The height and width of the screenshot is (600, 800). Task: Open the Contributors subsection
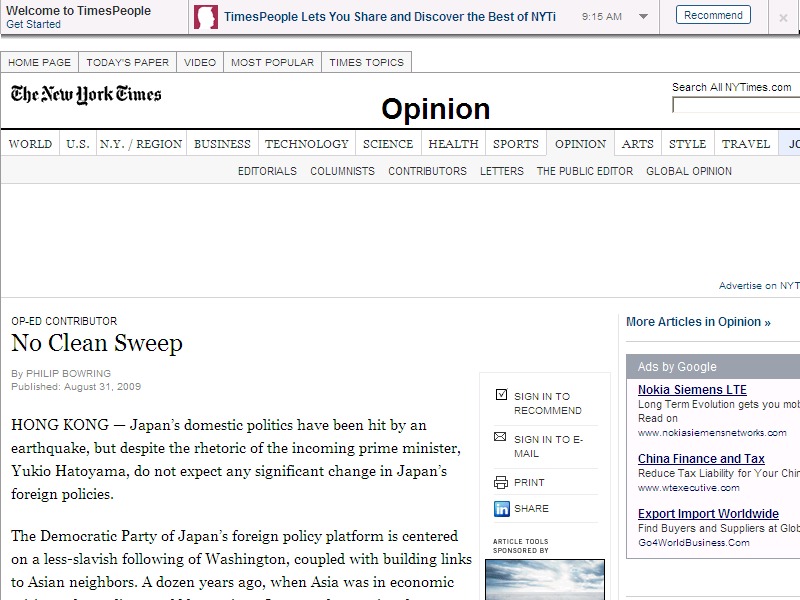[428, 171]
